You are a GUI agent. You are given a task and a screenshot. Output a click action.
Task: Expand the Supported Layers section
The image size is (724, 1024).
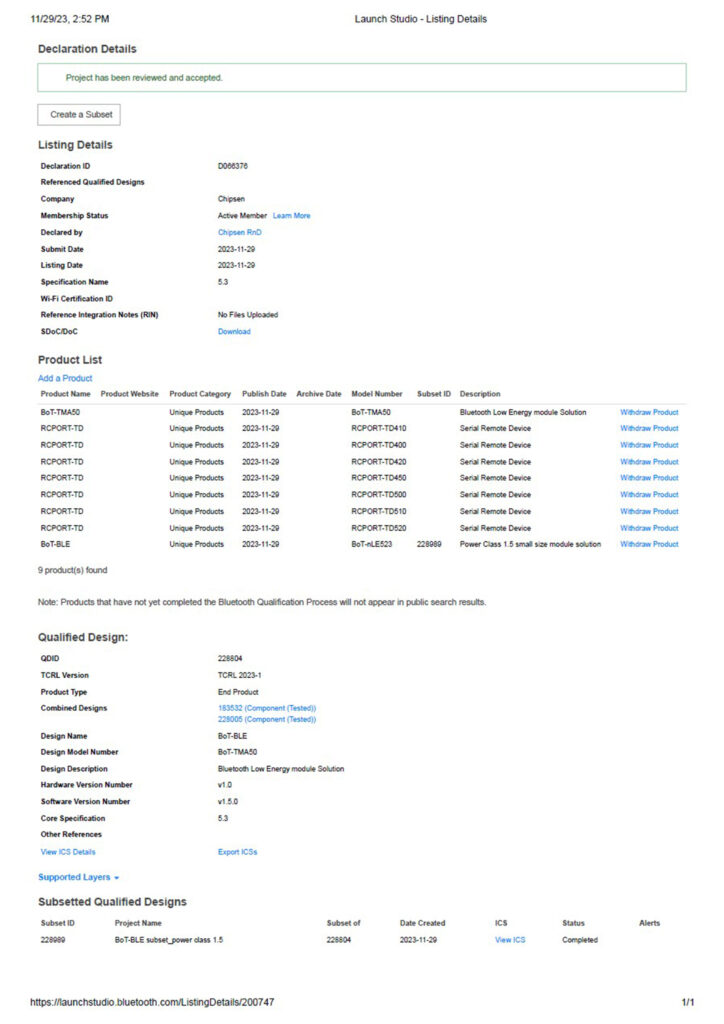[x=78, y=877]
